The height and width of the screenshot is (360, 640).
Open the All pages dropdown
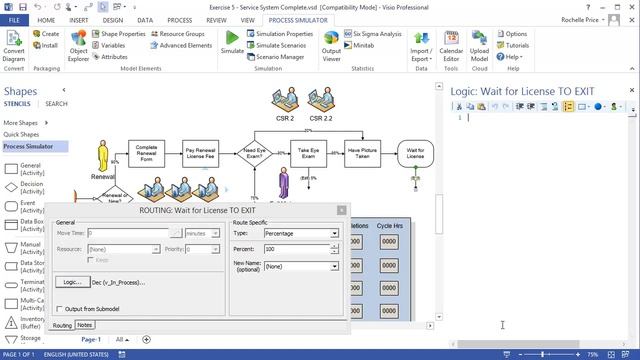tap(122, 339)
